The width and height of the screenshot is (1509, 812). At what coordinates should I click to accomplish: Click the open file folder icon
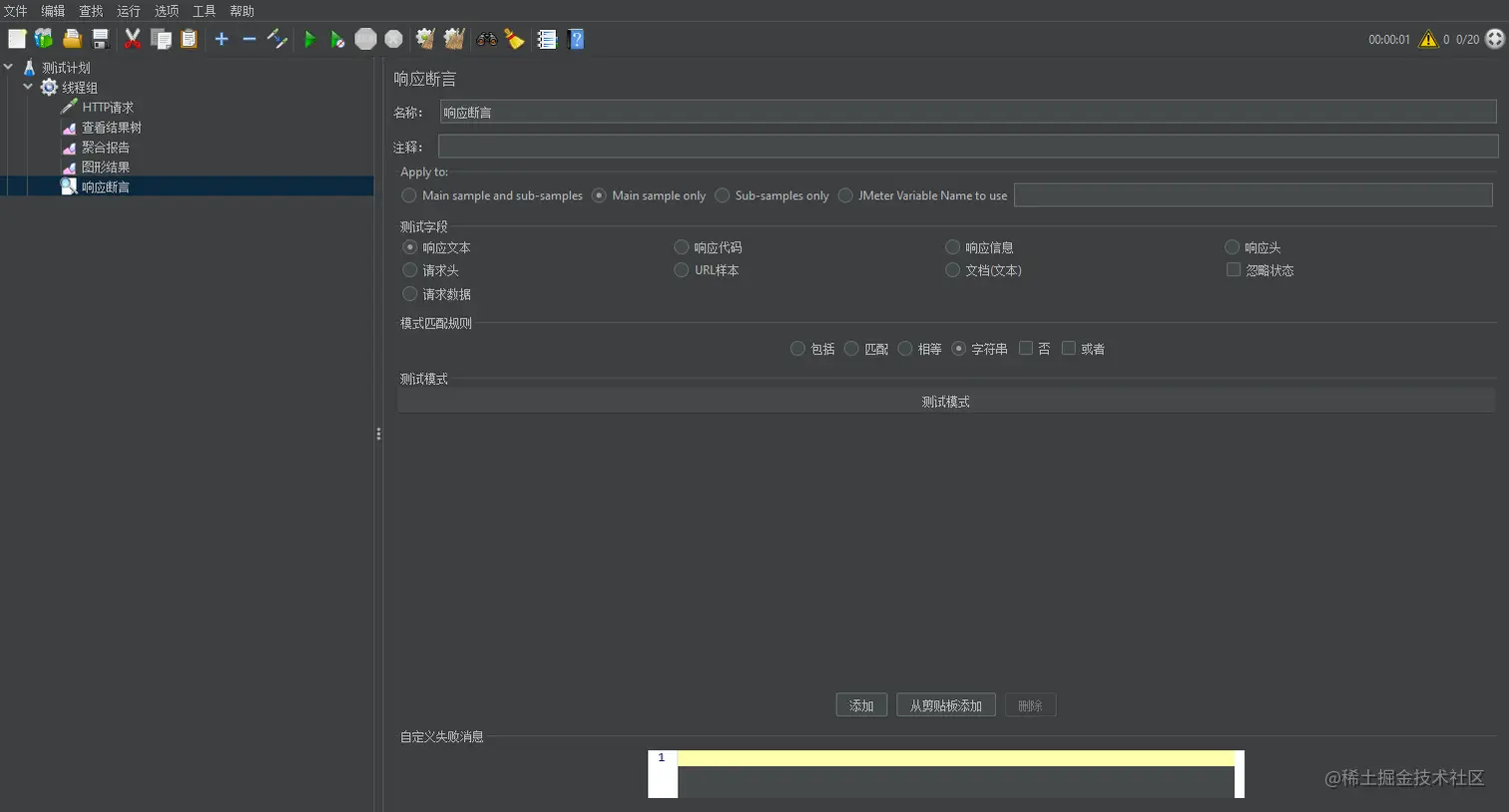[x=72, y=39]
